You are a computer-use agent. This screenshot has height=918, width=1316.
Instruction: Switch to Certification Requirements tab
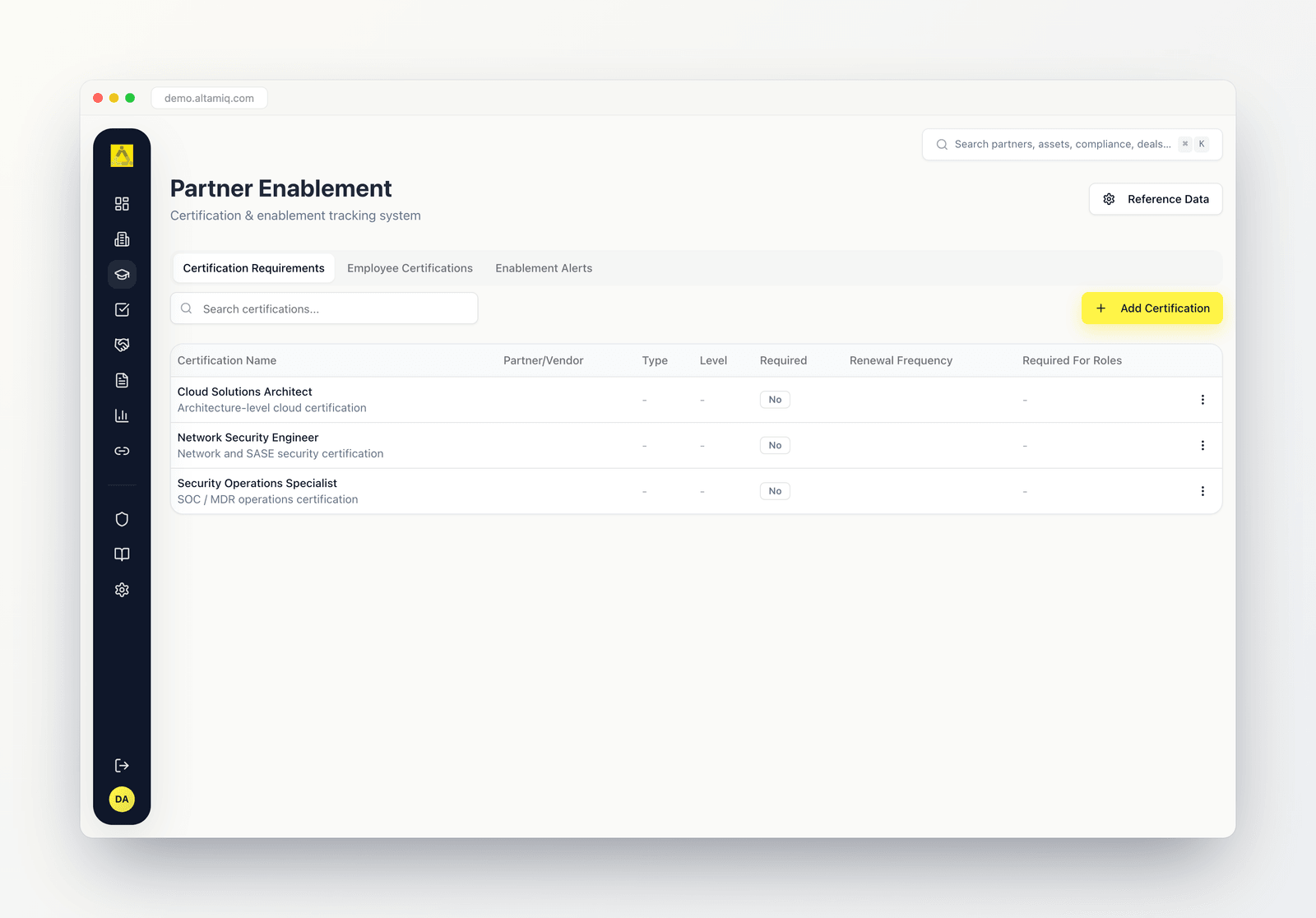[253, 268]
